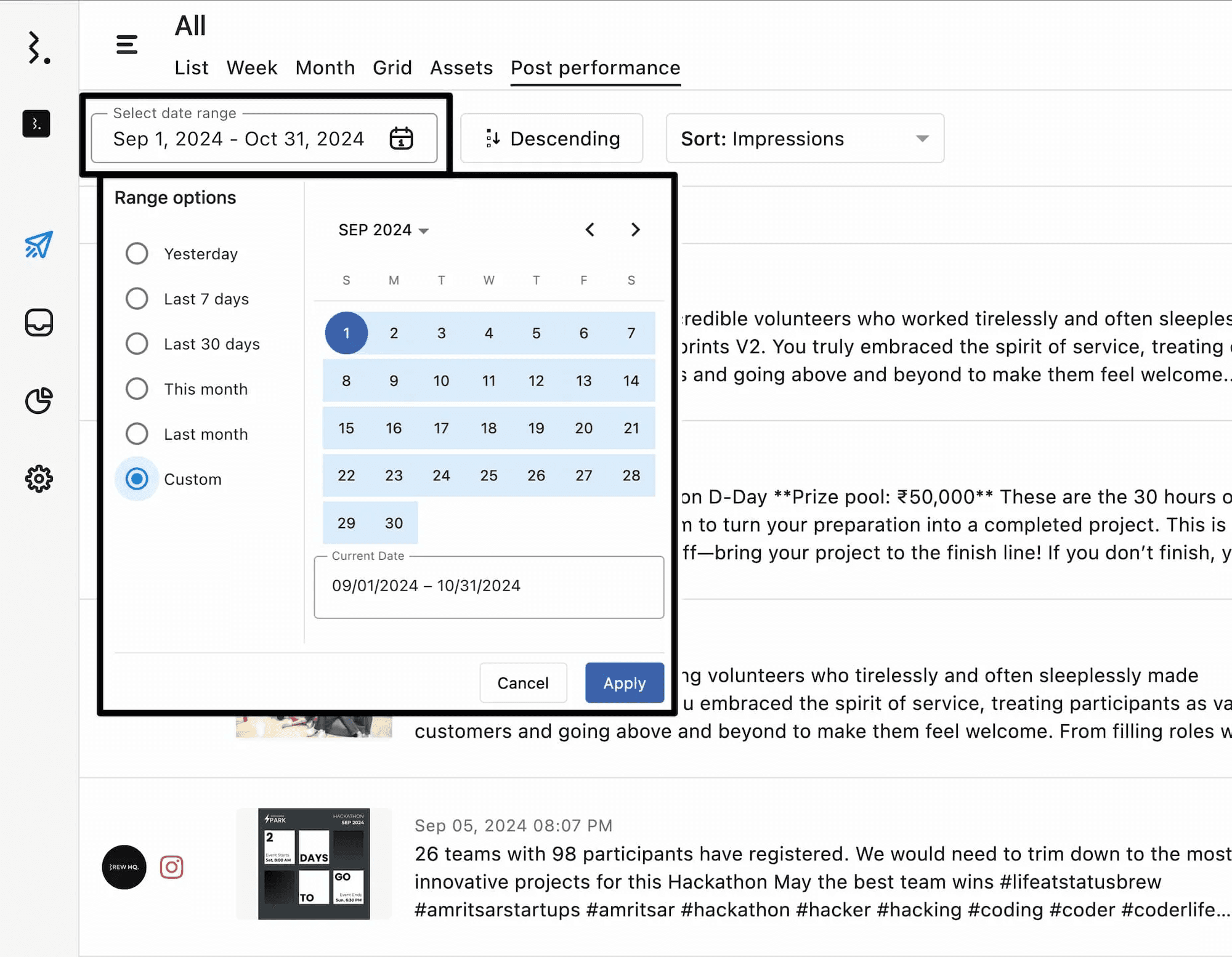
Task: Pick September 12 in the calendar
Action: click(536, 381)
